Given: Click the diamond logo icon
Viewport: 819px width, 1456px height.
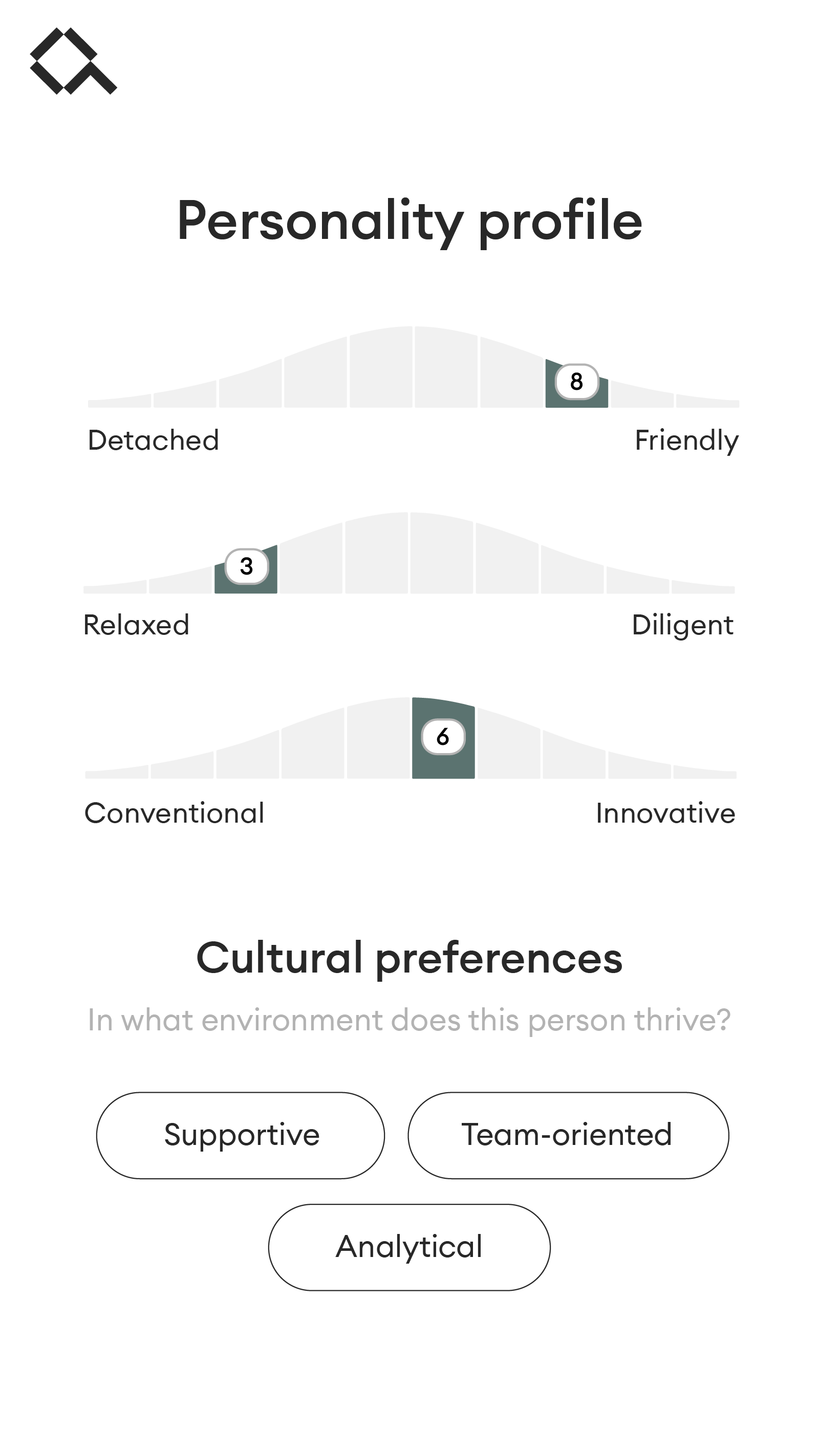Looking at the screenshot, I should (x=73, y=61).
